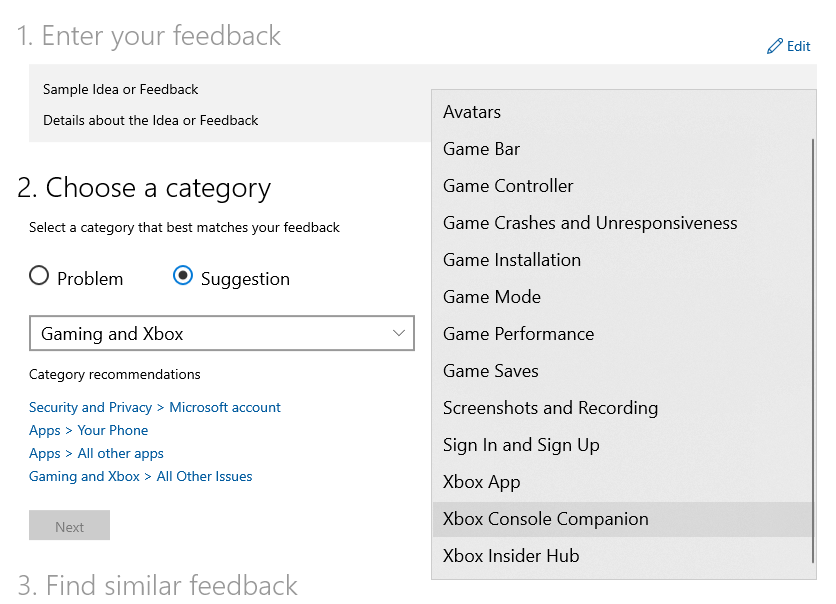Select Game Performance subcategory
The width and height of the screenshot is (836, 604).
tap(622, 334)
